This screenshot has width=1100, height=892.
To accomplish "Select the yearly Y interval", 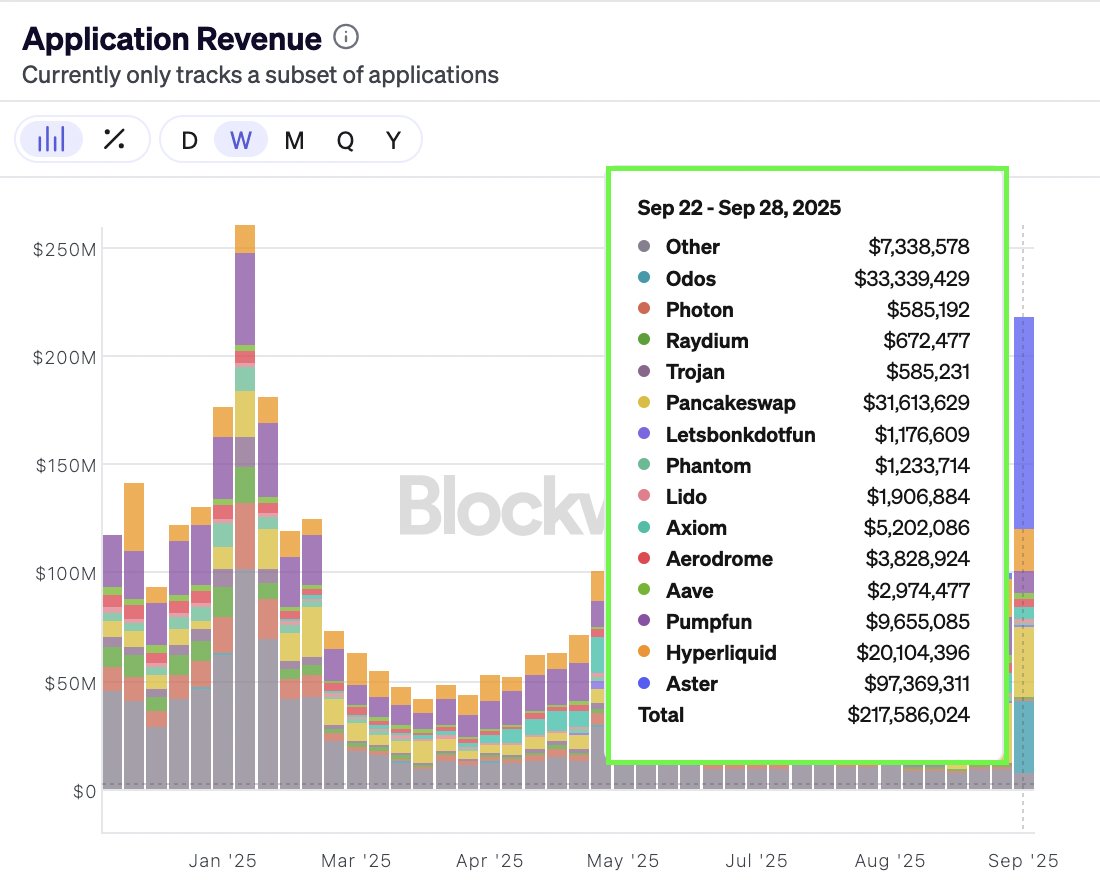I will point(394,140).
